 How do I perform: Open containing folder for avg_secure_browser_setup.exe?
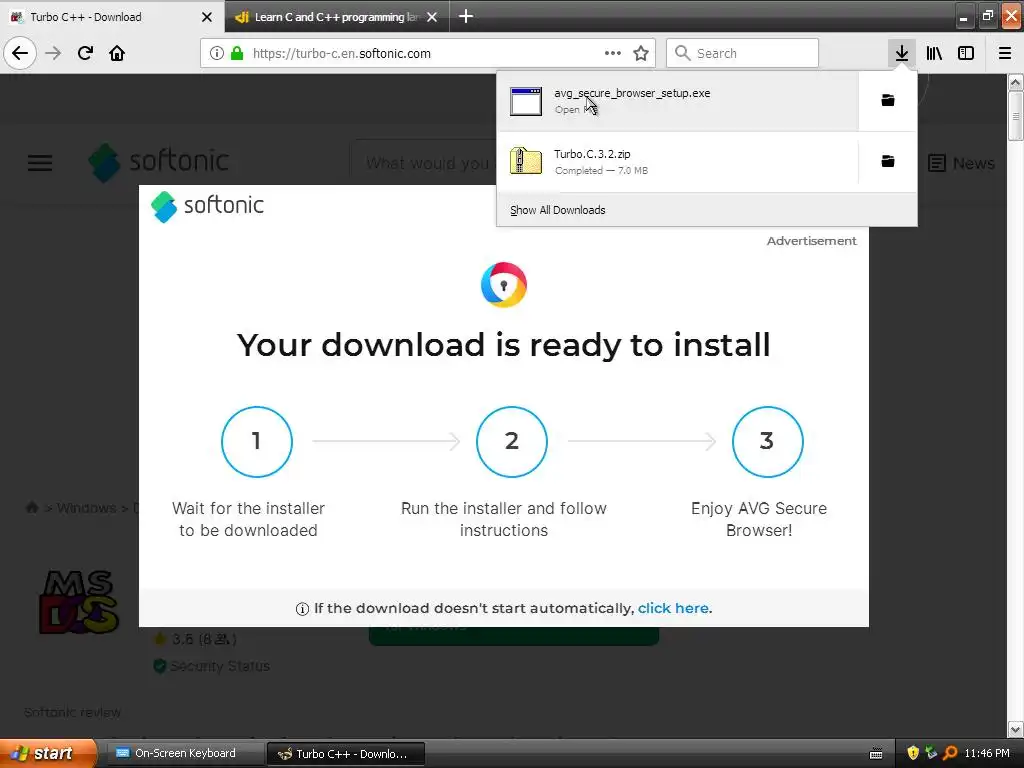click(x=888, y=100)
